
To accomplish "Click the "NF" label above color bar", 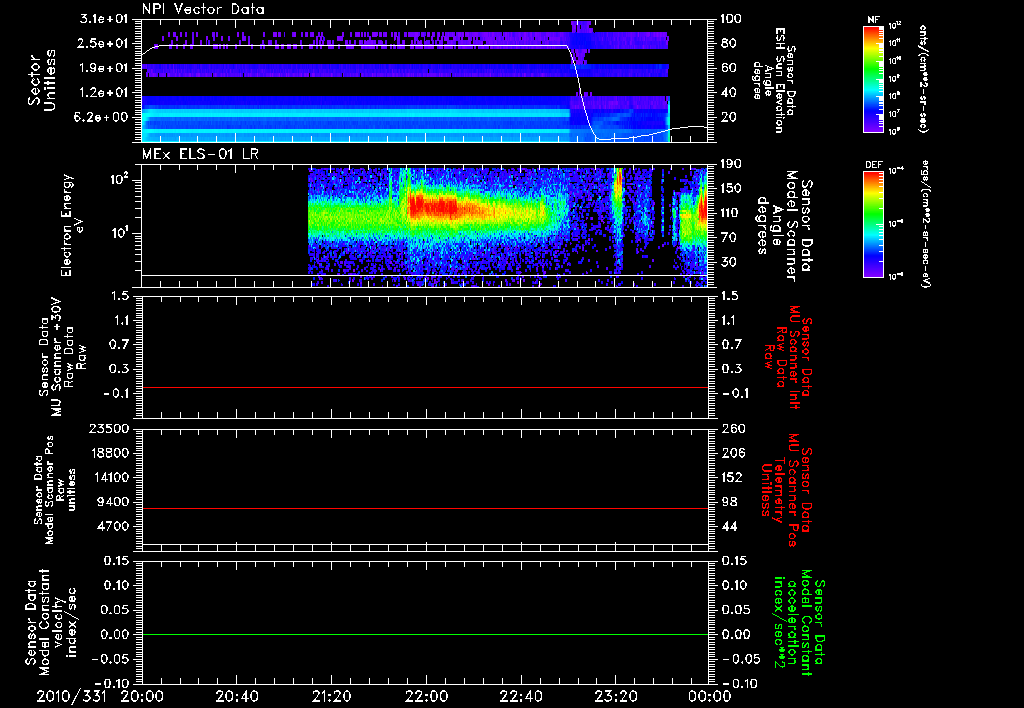I will point(874,20).
